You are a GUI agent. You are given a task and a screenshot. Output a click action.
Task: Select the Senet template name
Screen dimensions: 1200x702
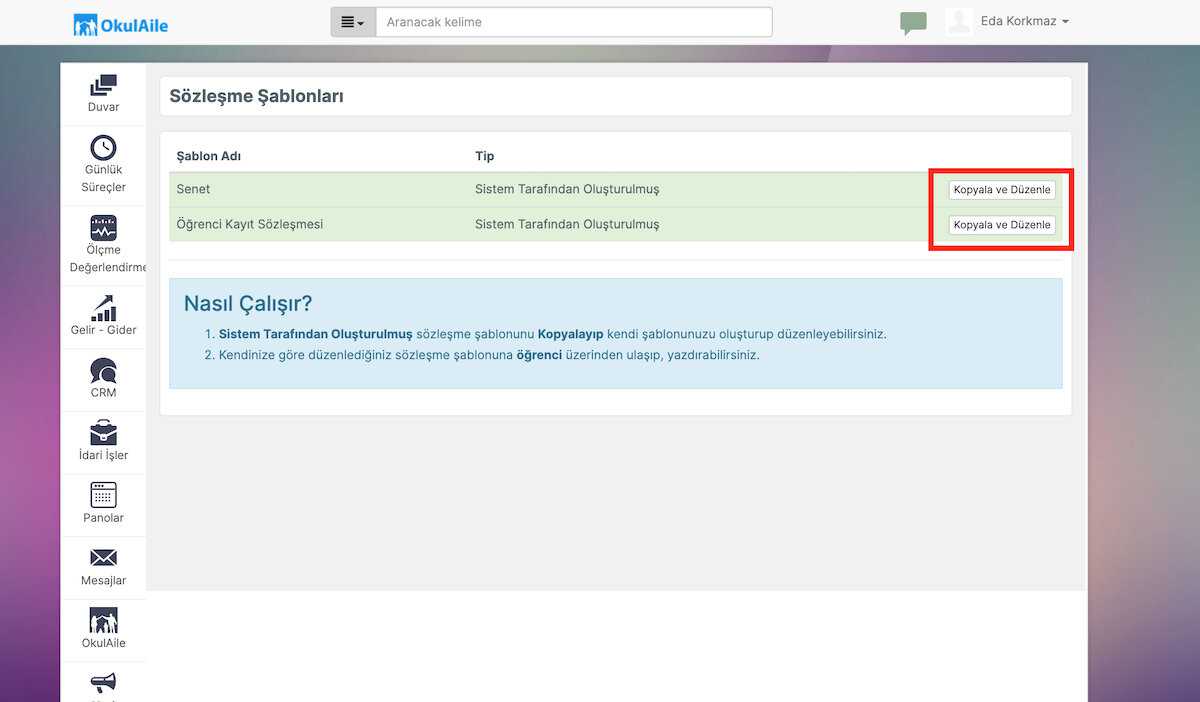[193, 189]
